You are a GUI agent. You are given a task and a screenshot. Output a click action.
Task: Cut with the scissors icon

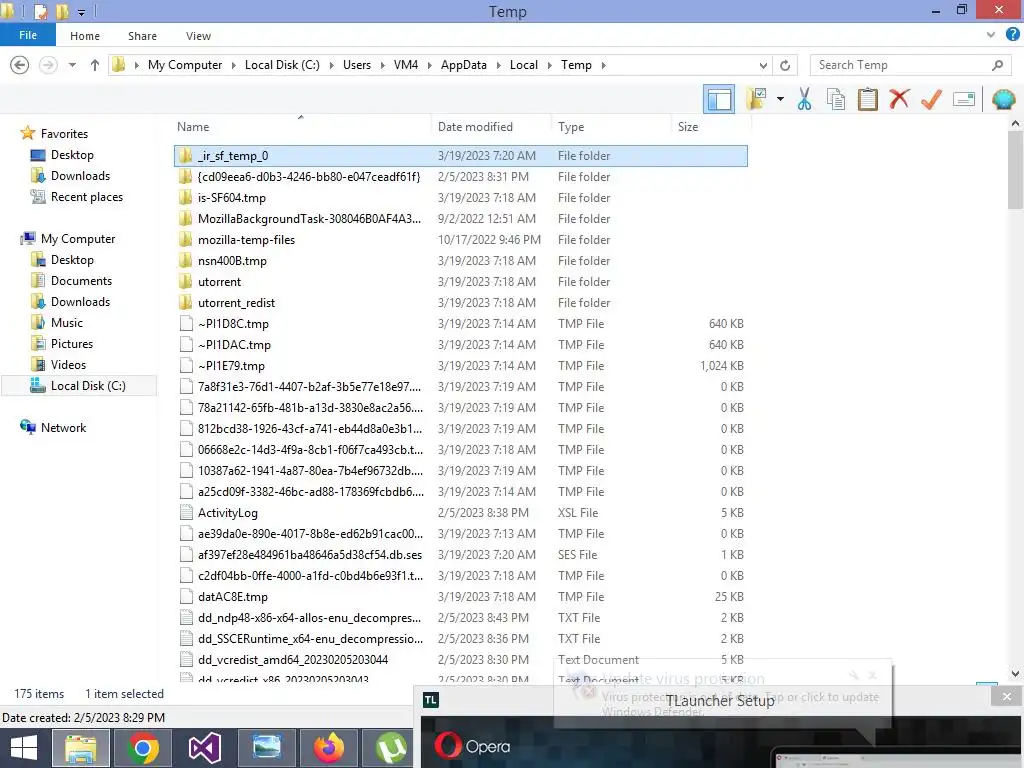[x=805, y=99]
